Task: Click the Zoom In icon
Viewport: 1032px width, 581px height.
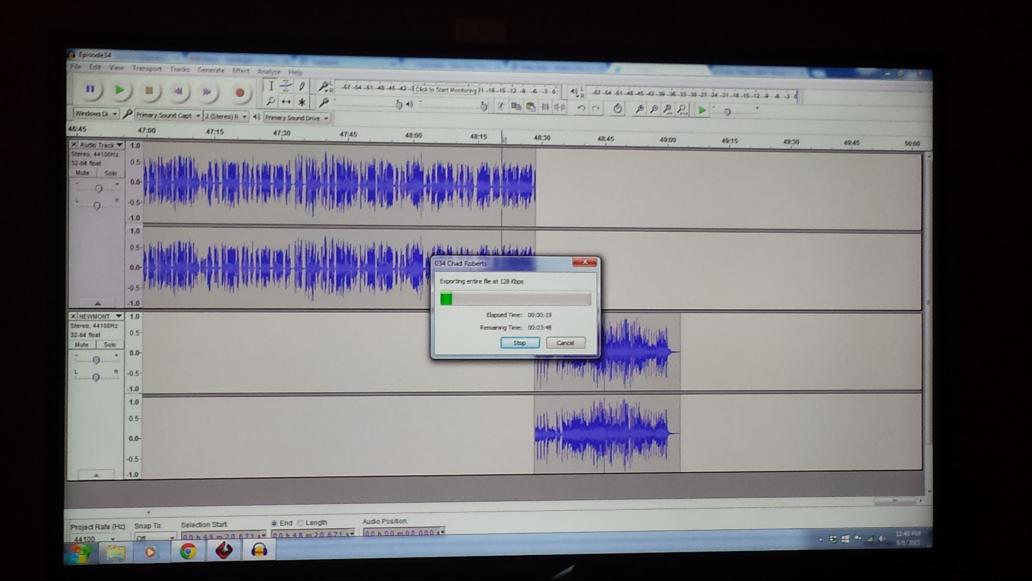Action: point(638,109)
